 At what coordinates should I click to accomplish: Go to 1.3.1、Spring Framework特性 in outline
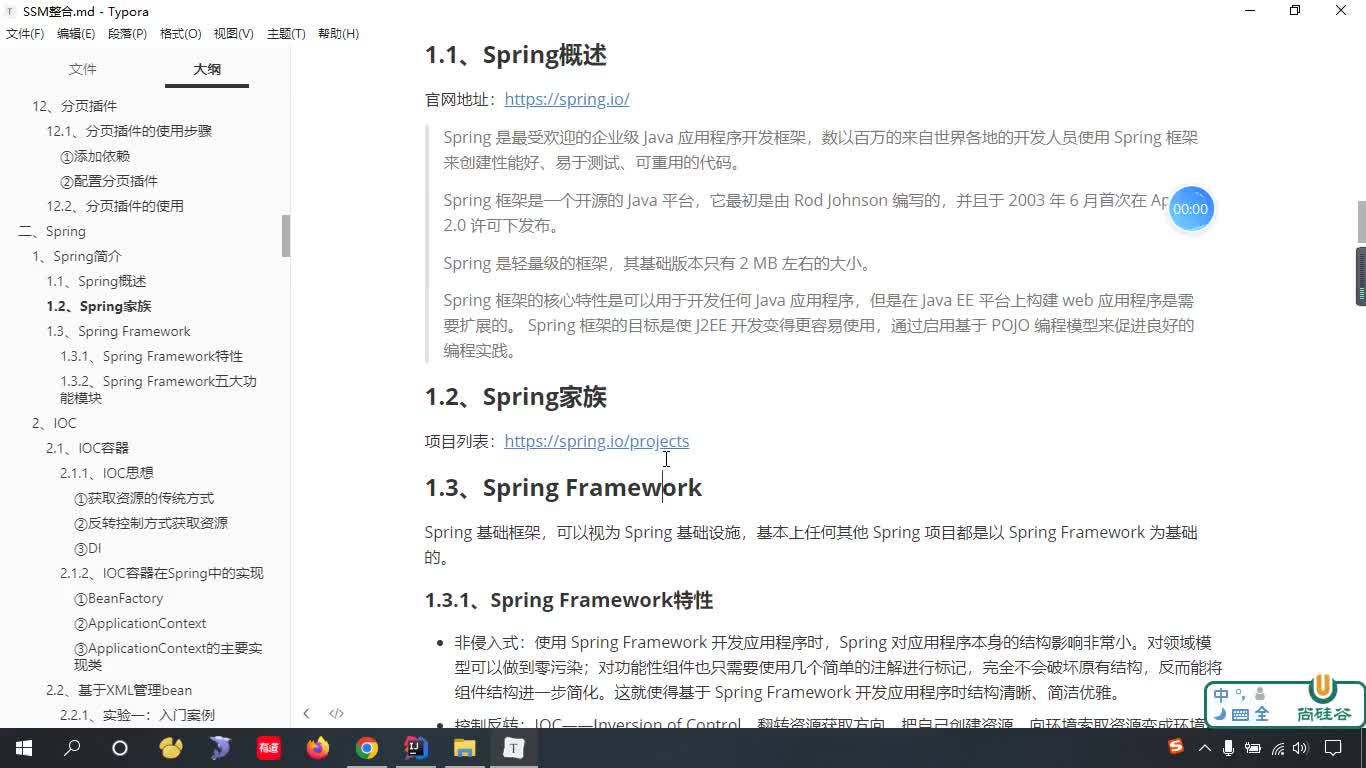(x=151, y=356)
